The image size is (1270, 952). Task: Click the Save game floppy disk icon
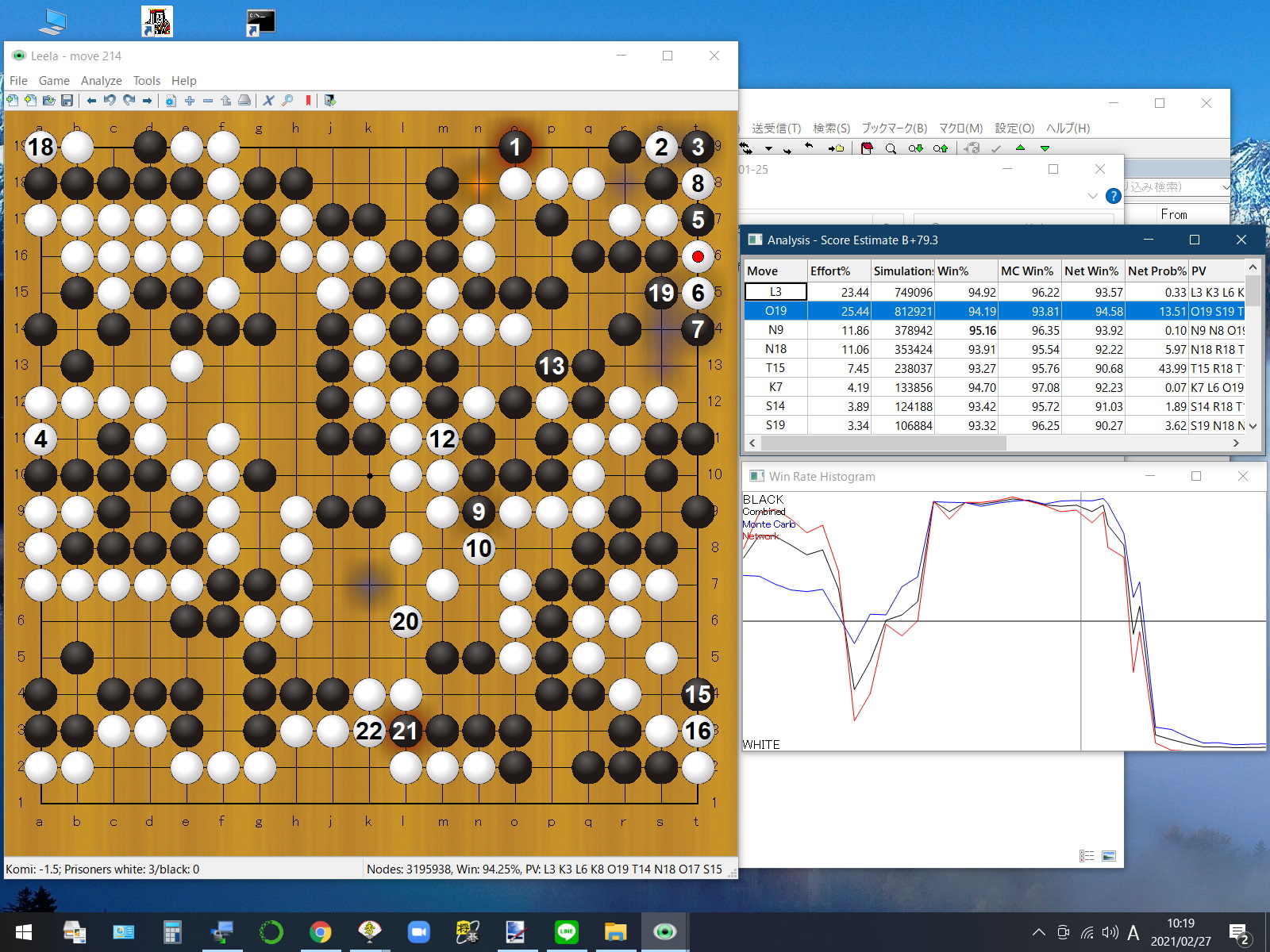point(67,101)
